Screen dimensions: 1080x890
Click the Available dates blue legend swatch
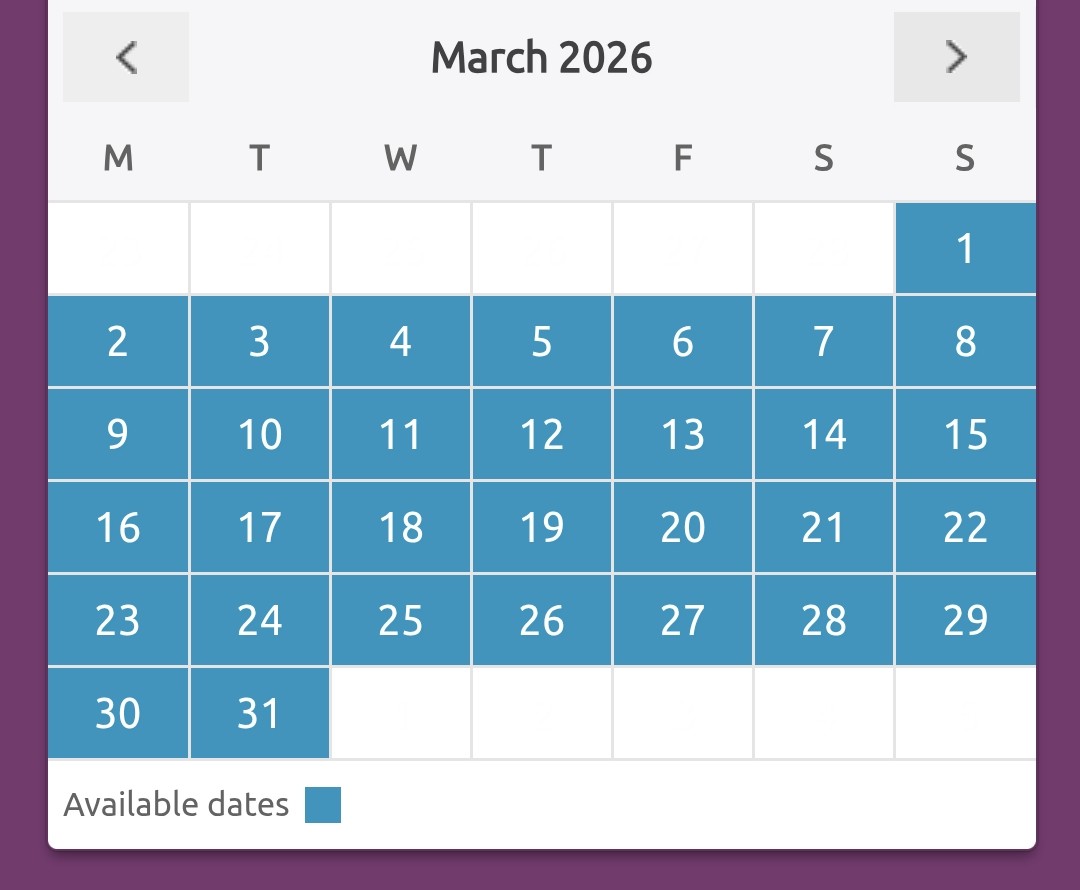tap(323, 805)
